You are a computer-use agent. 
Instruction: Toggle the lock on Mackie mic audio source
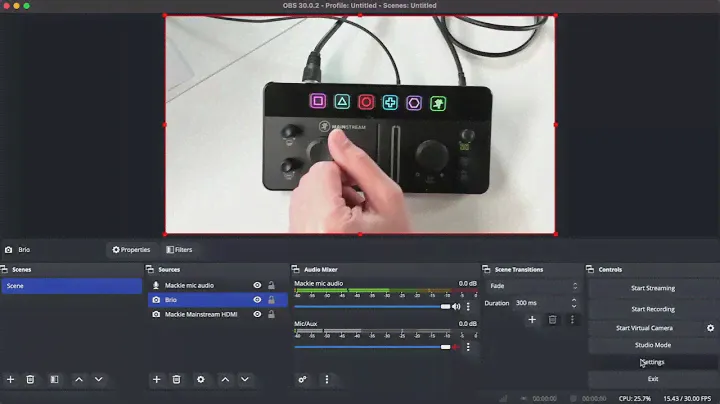[x=271, y=286]
